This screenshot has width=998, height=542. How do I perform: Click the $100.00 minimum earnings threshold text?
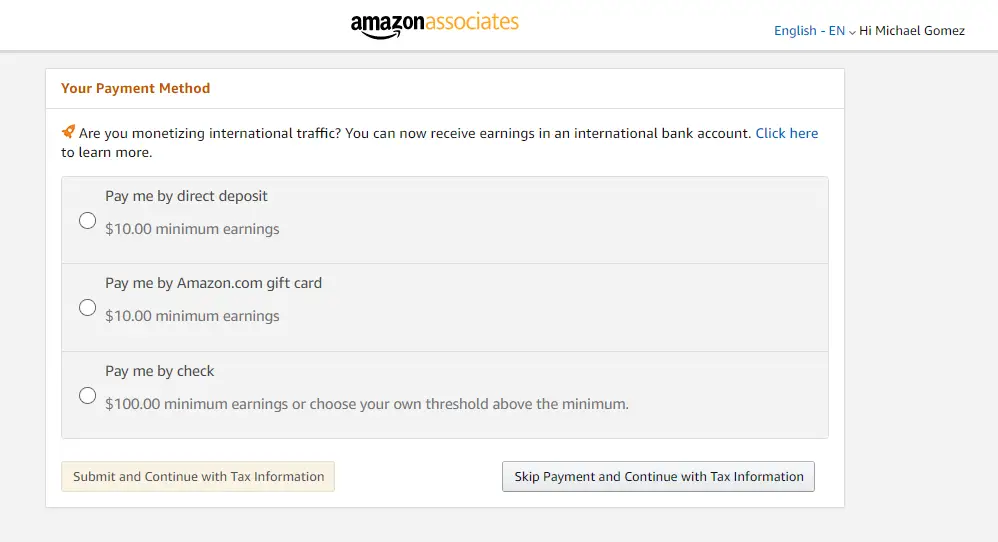click(367, 404)
